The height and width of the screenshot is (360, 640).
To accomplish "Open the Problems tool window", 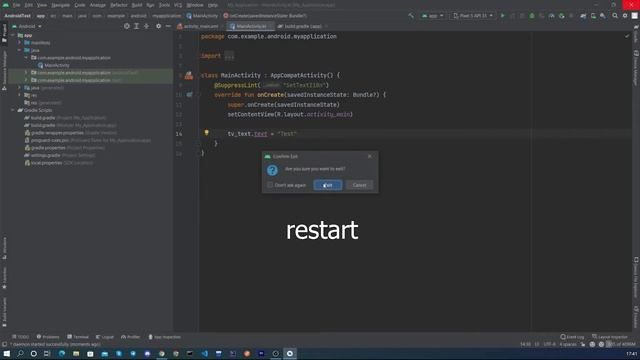I will (x=48, y=337).
